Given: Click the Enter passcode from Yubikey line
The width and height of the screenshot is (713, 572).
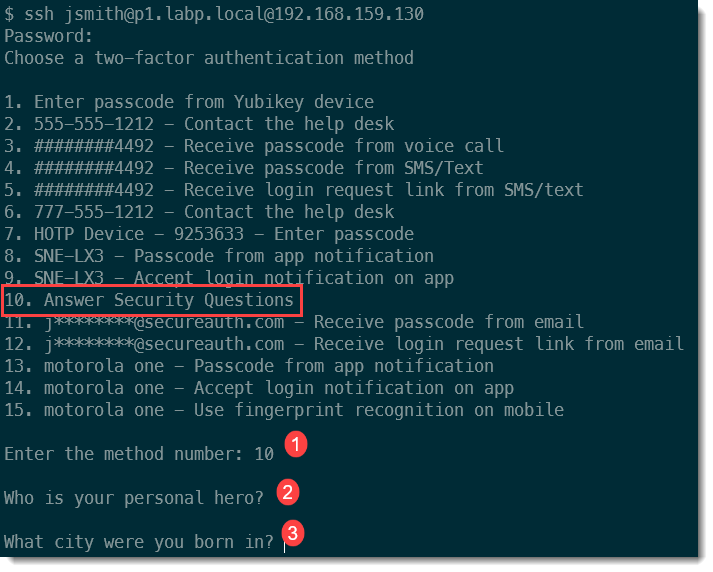Looking at the screenshot, I should point(189,102).
